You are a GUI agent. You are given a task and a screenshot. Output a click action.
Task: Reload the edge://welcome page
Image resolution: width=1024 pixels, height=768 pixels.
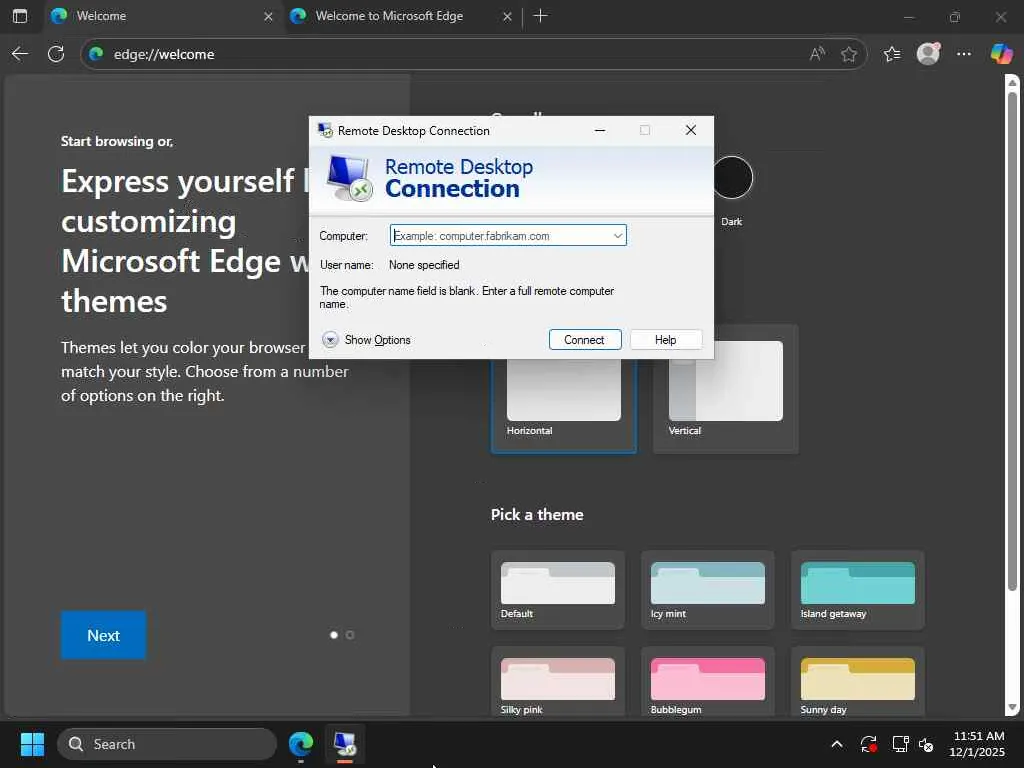56,54
